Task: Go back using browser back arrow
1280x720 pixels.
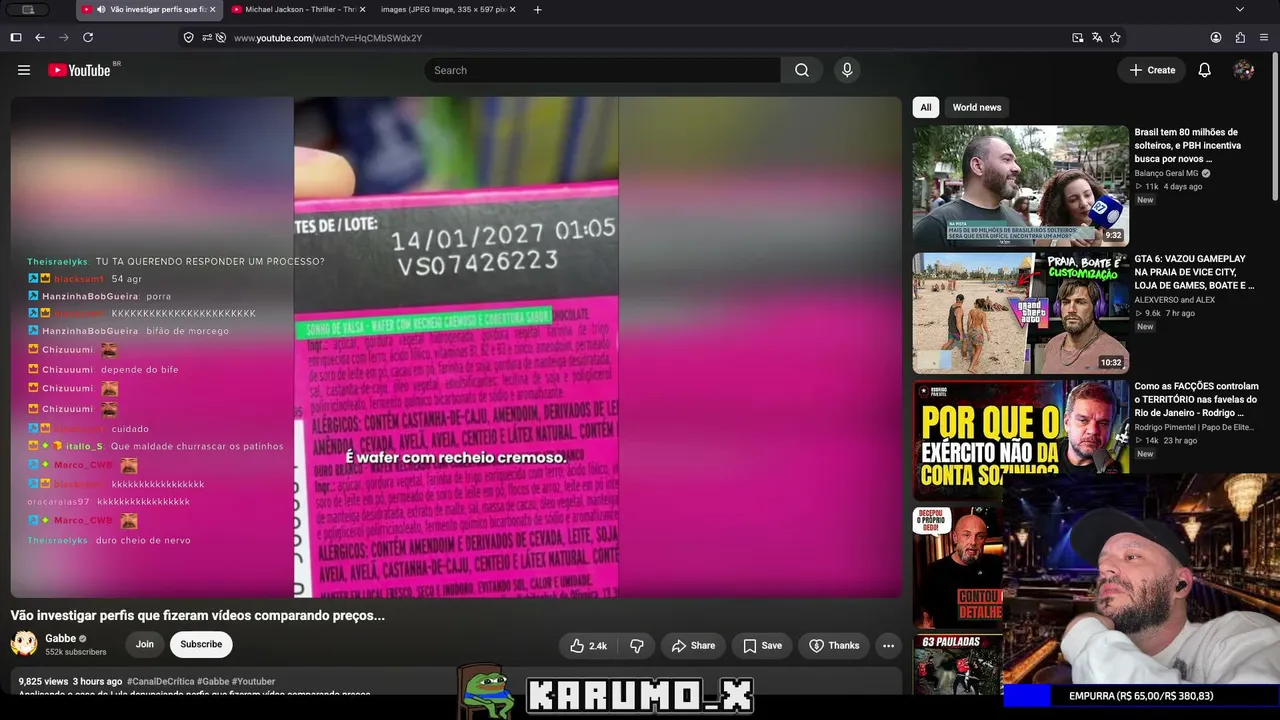Action: (x=40, y=37)
